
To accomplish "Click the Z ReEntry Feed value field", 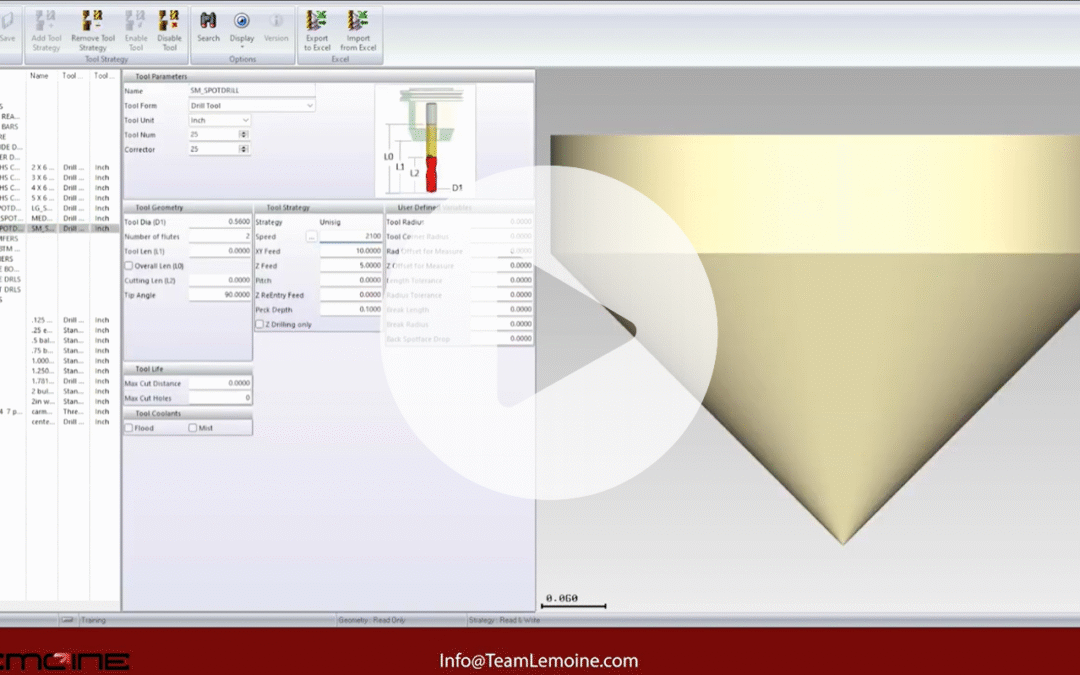I will [x=351, y=295].
